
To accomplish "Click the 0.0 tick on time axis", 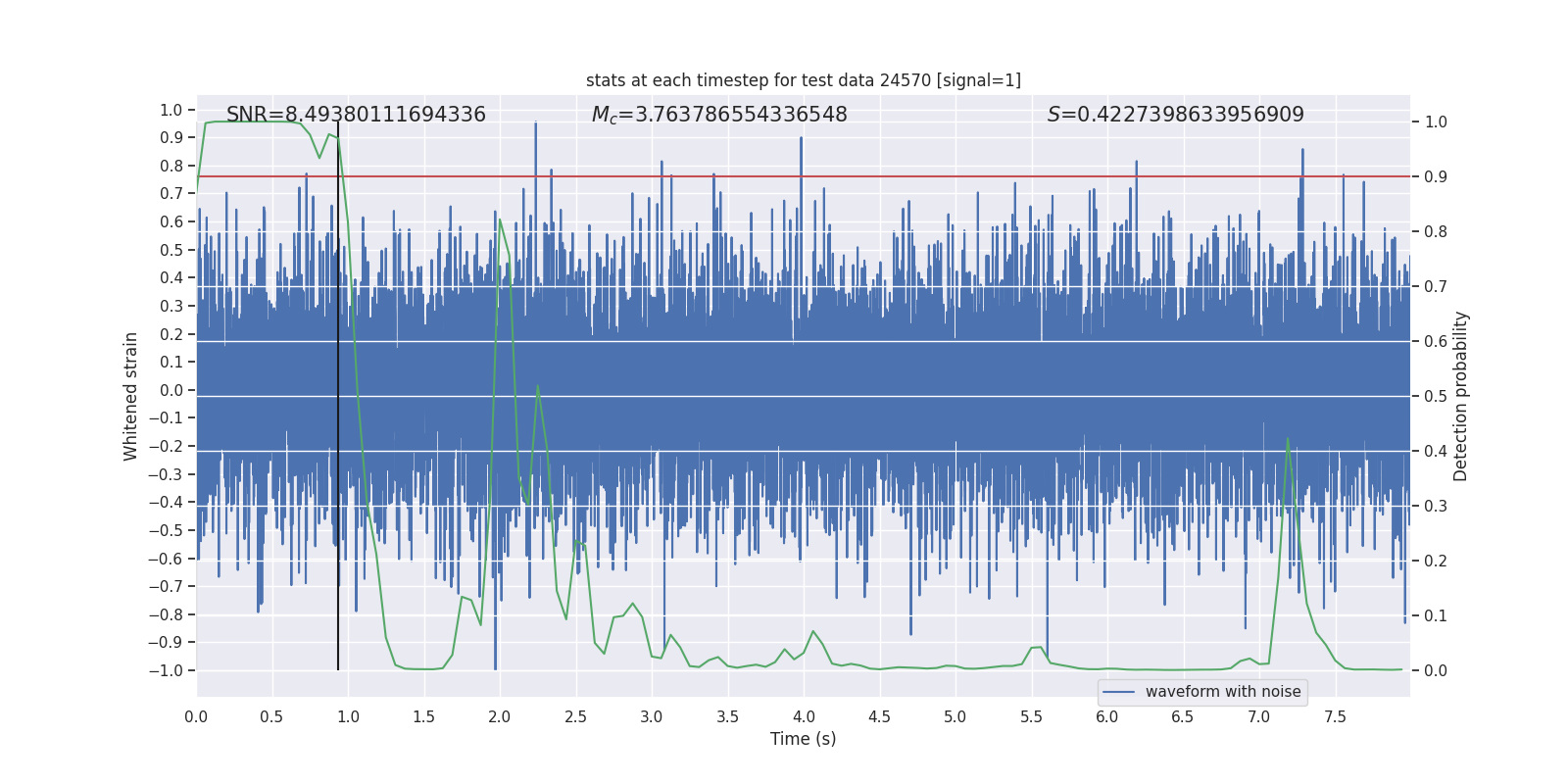I will 196,716.
